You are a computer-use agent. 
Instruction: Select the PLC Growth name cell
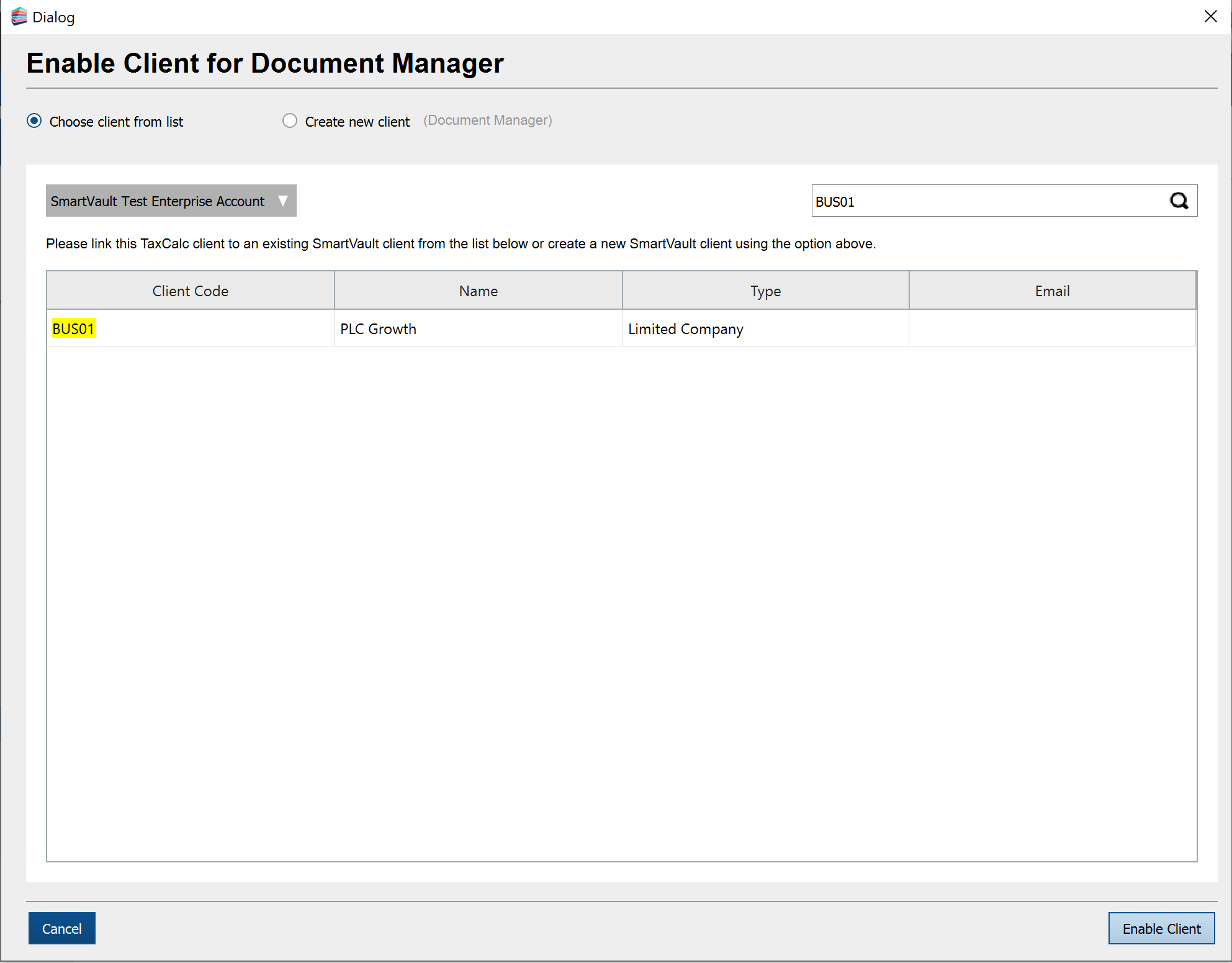(479, 328)
